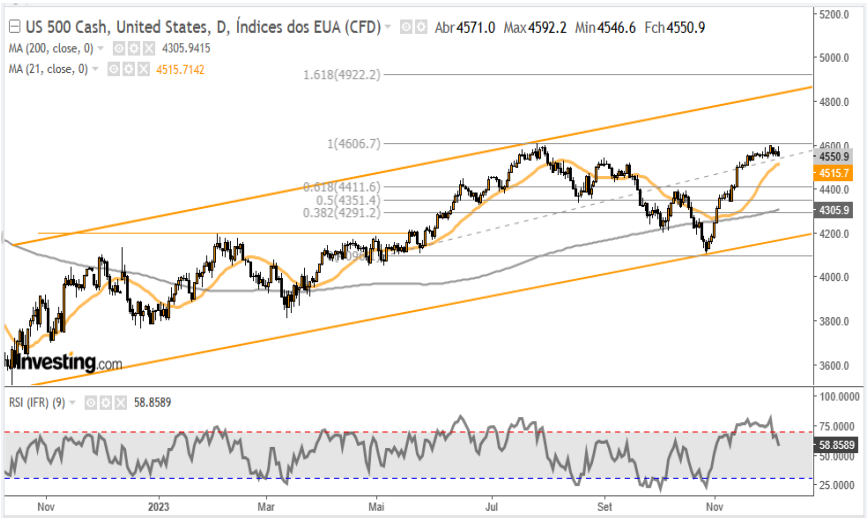
Task: Toggle visibility eye for US 500 Cash series
Action: [406, 27]
